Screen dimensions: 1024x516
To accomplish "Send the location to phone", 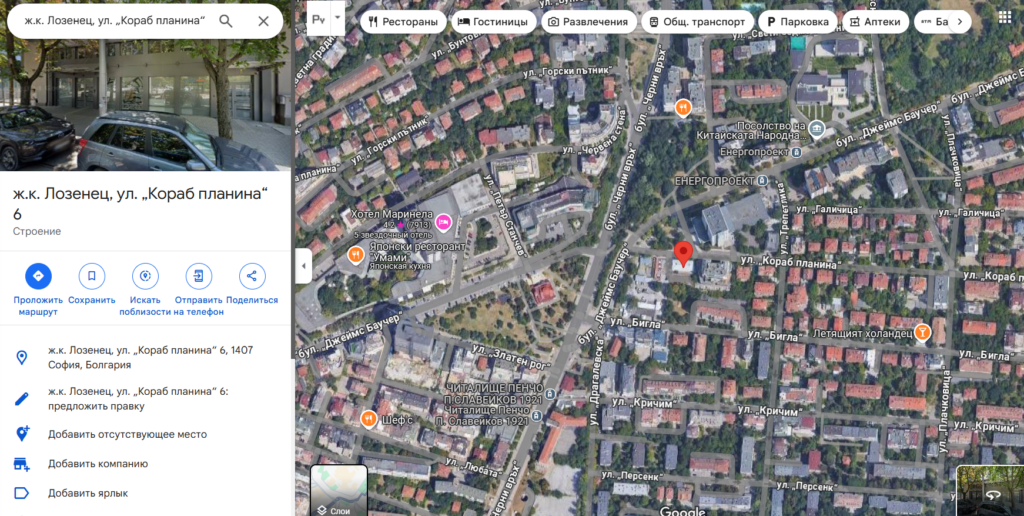I will 198,276.
